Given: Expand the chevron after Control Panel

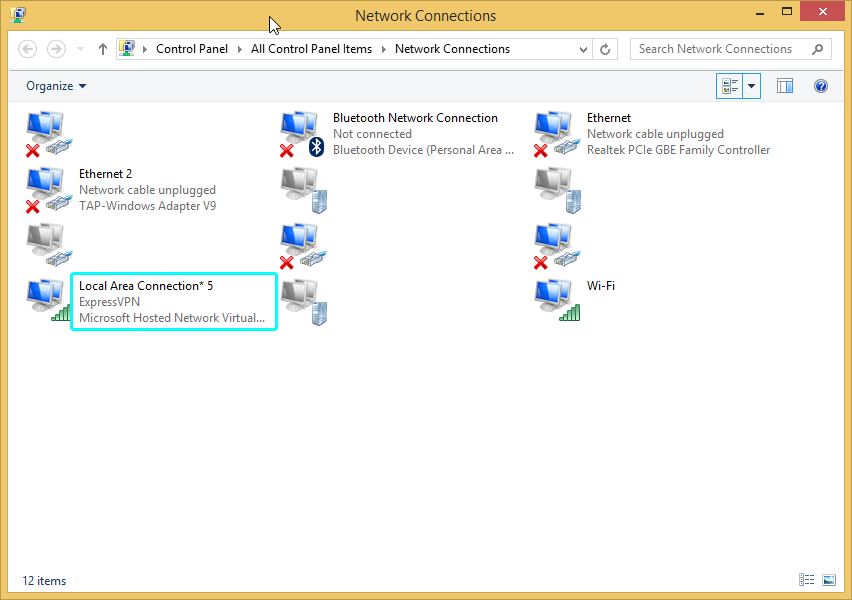Looking at the screenshot, I should tap(240, 49).
